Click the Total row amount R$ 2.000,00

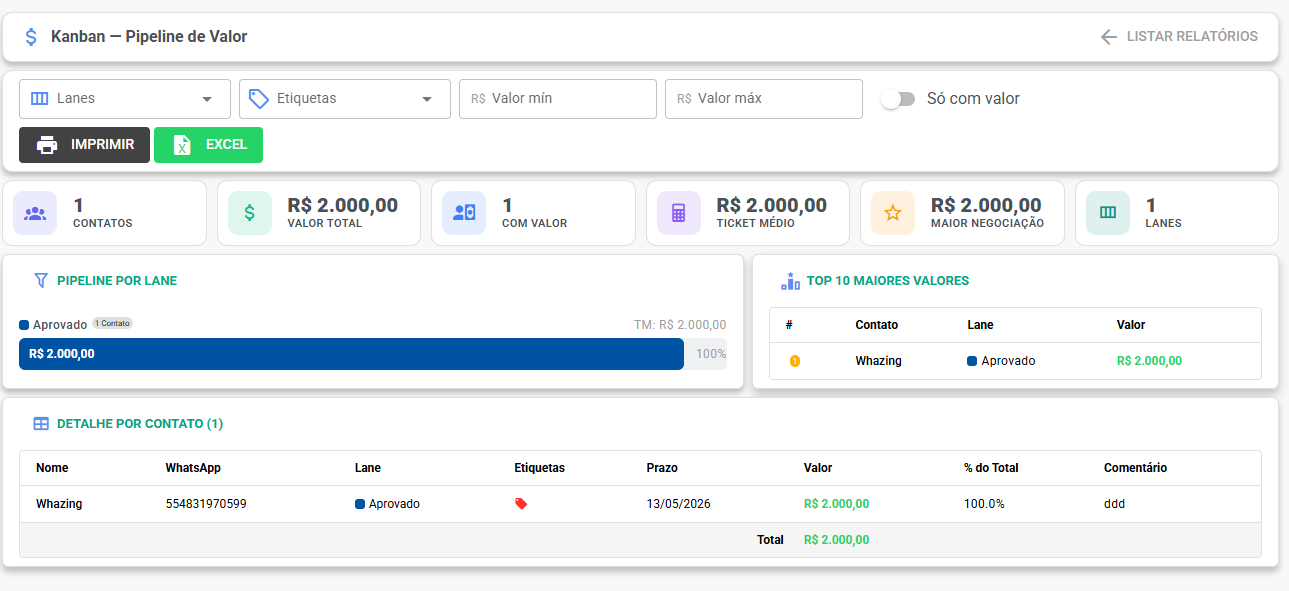tap(837, 540)
